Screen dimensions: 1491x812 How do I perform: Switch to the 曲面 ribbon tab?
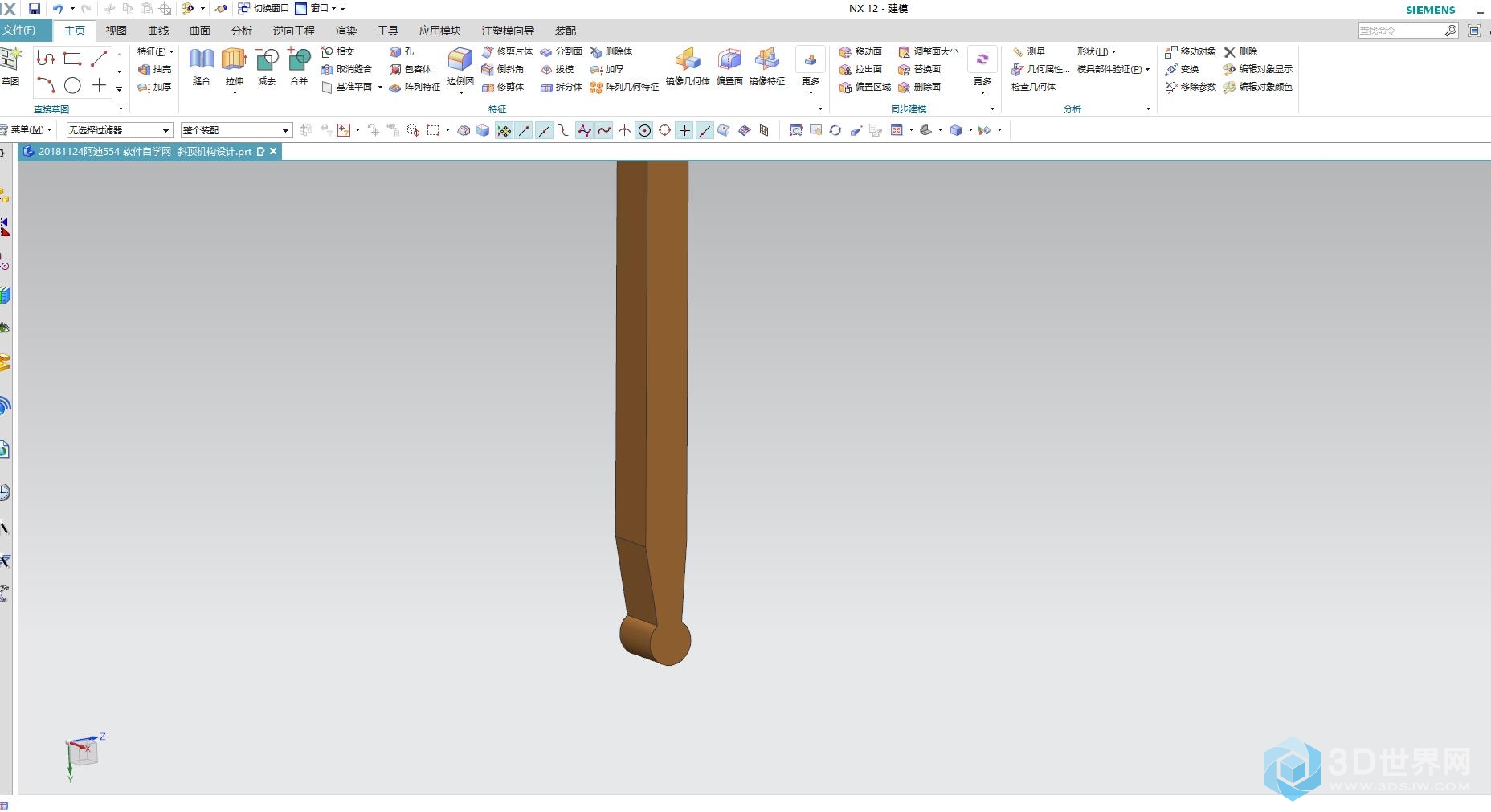pos(200,31)
